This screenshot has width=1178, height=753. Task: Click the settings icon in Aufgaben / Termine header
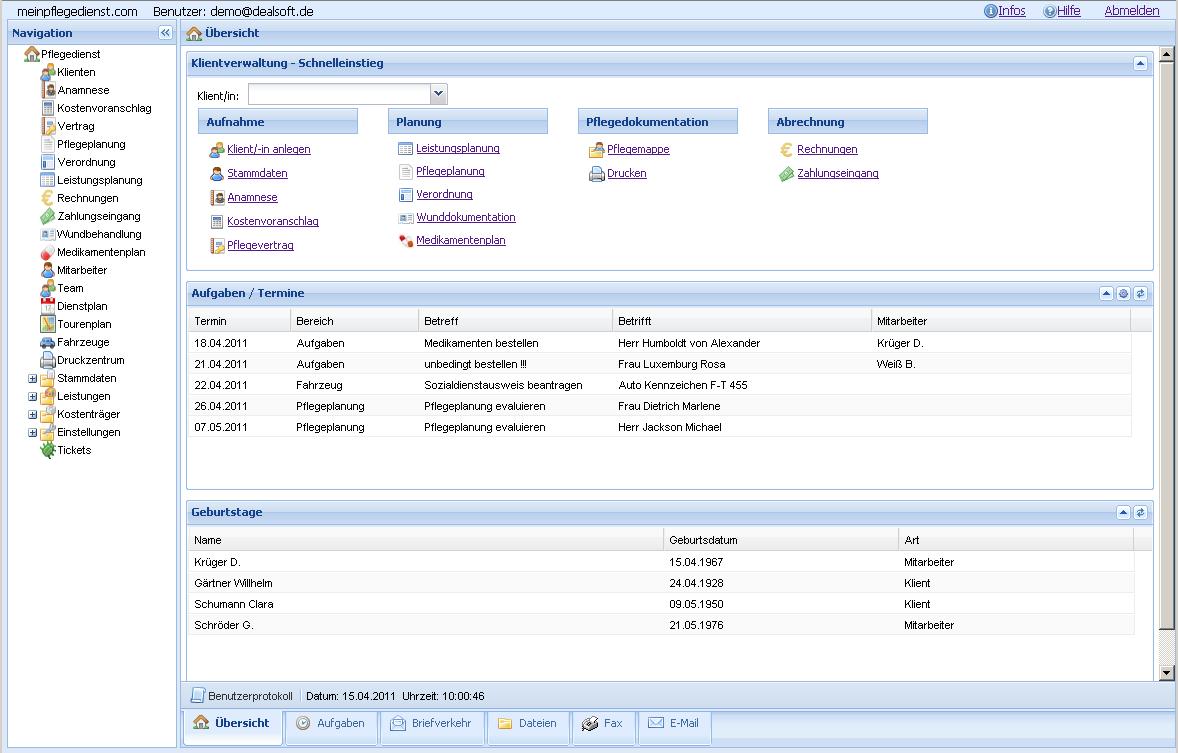(1123, 294)
